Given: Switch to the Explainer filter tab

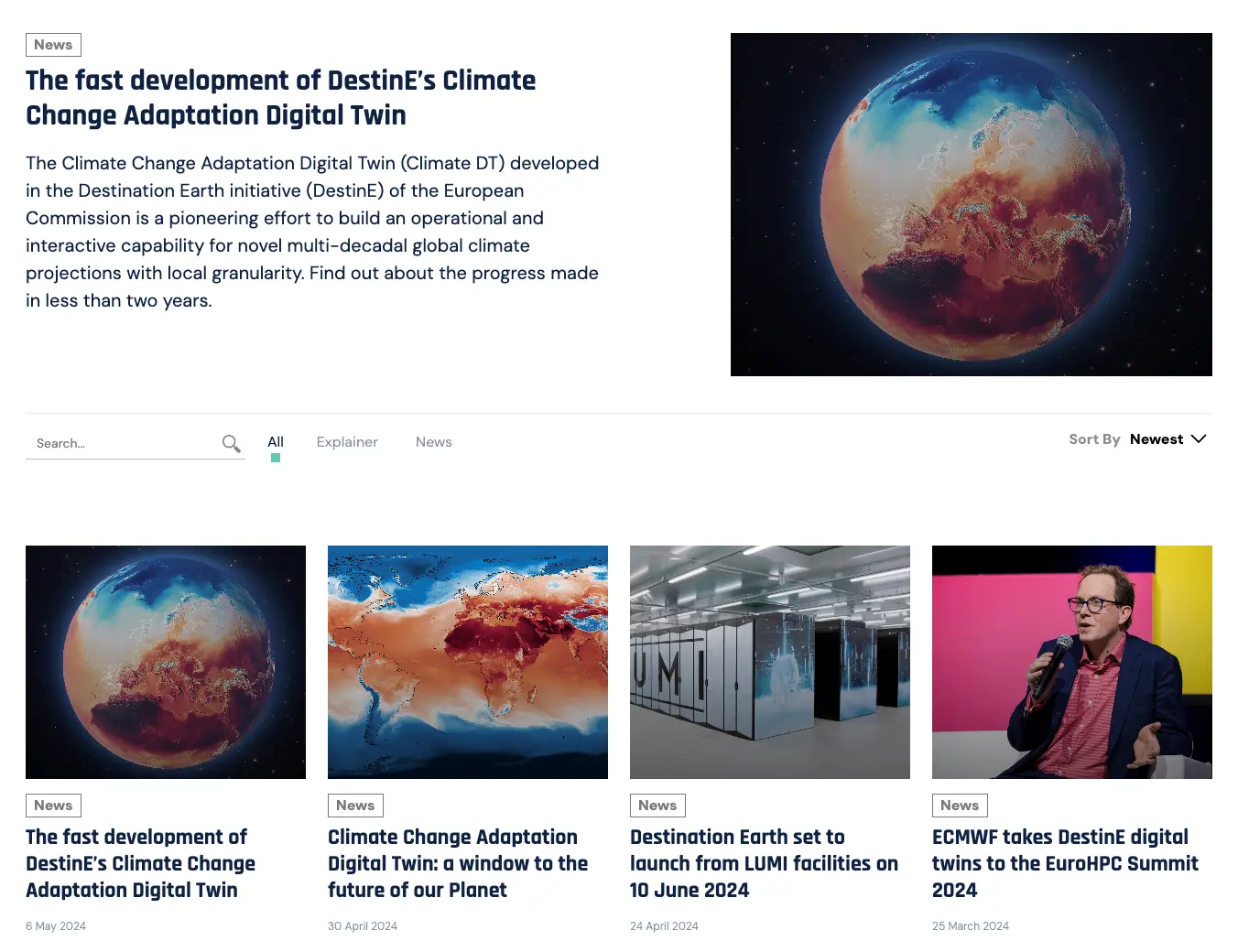Looking at the screenshot, I should coord(347,442).
